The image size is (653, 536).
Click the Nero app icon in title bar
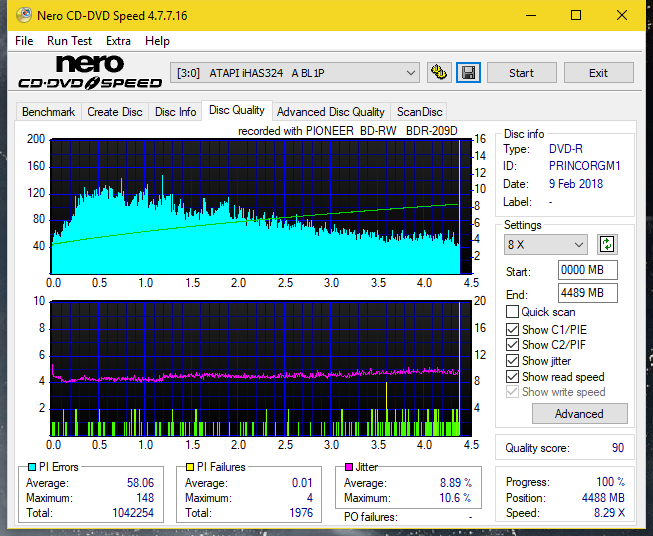[x=24, y=15]
